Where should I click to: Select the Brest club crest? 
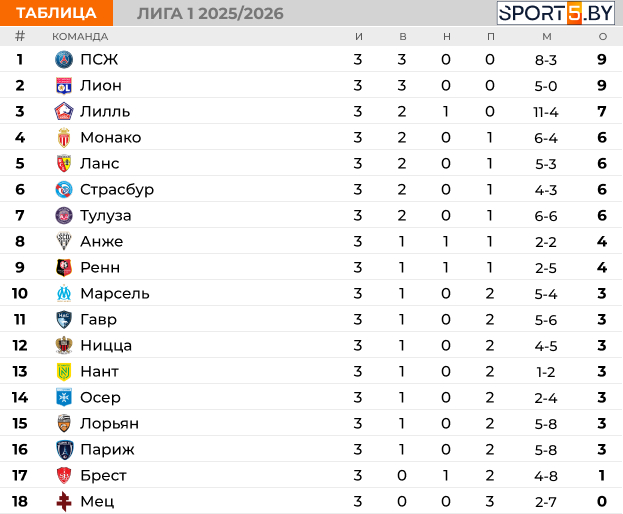[x=64, y=475]
